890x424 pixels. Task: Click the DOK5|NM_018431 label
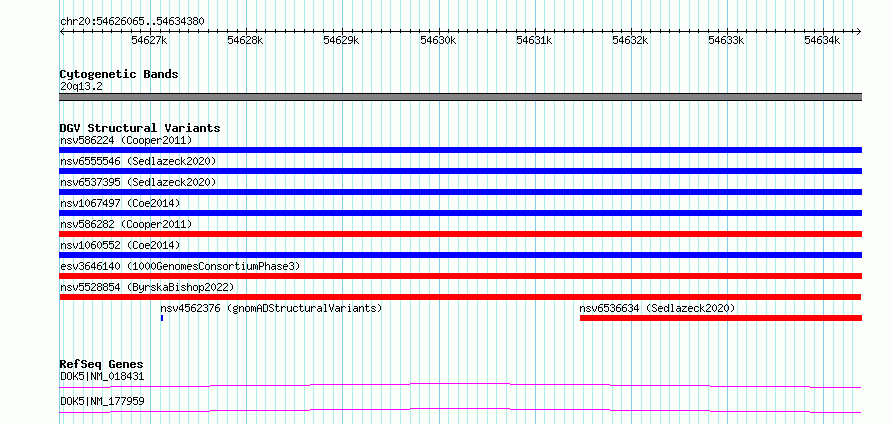(102, 376)
